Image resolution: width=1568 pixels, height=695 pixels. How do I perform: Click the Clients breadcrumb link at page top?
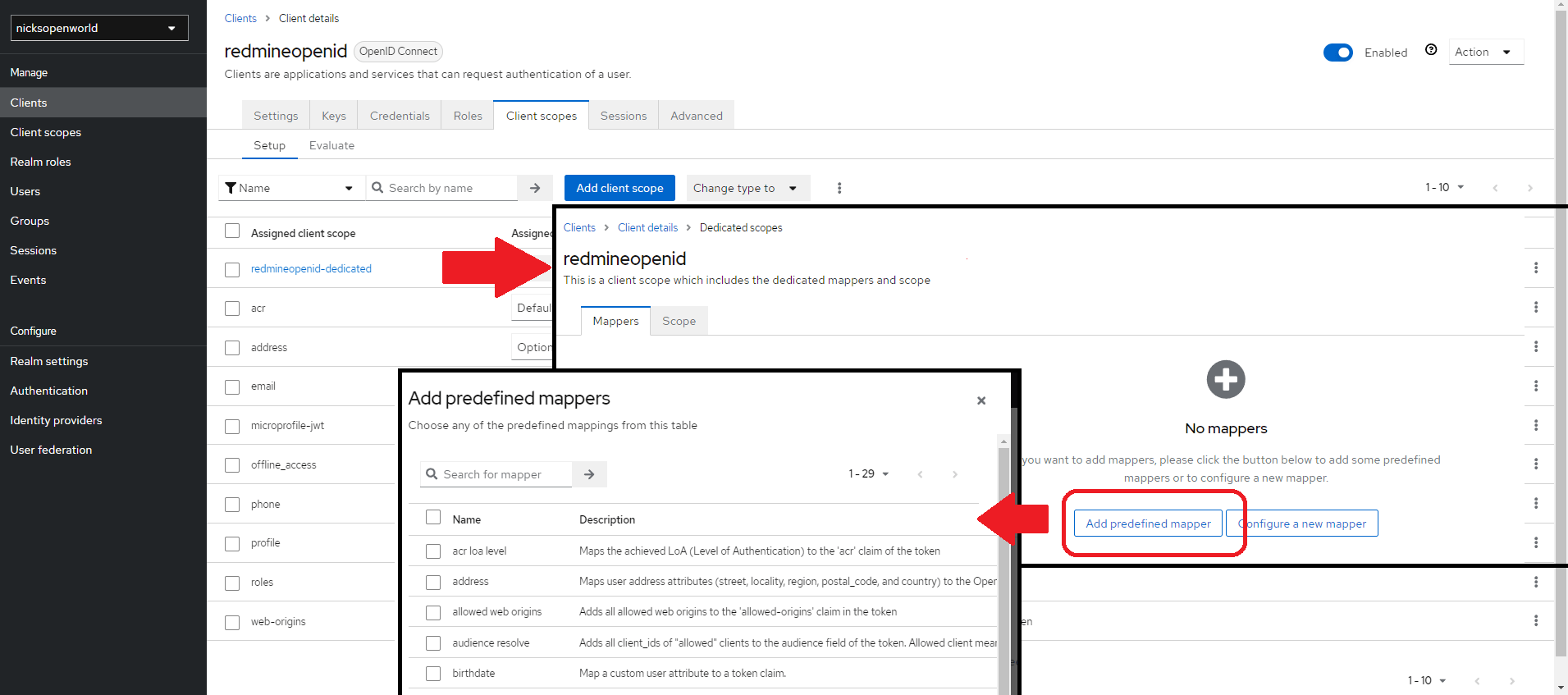pos(240,18)
